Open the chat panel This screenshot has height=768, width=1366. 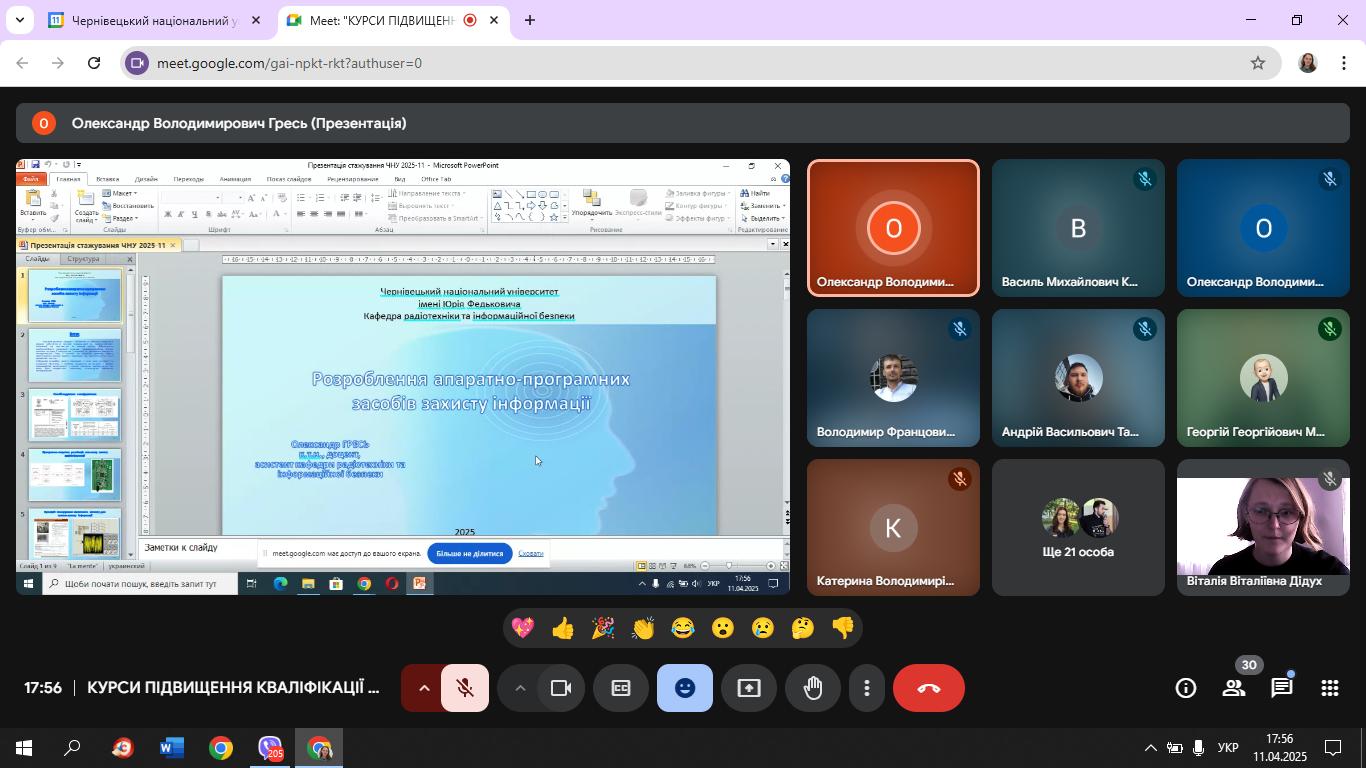1281,688
